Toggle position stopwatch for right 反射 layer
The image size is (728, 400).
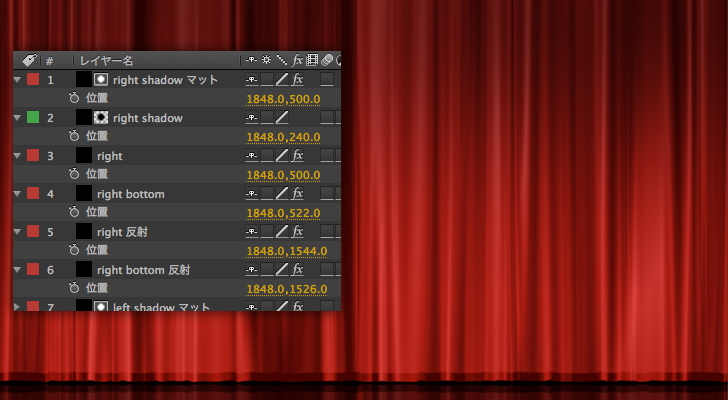[74, 251]
